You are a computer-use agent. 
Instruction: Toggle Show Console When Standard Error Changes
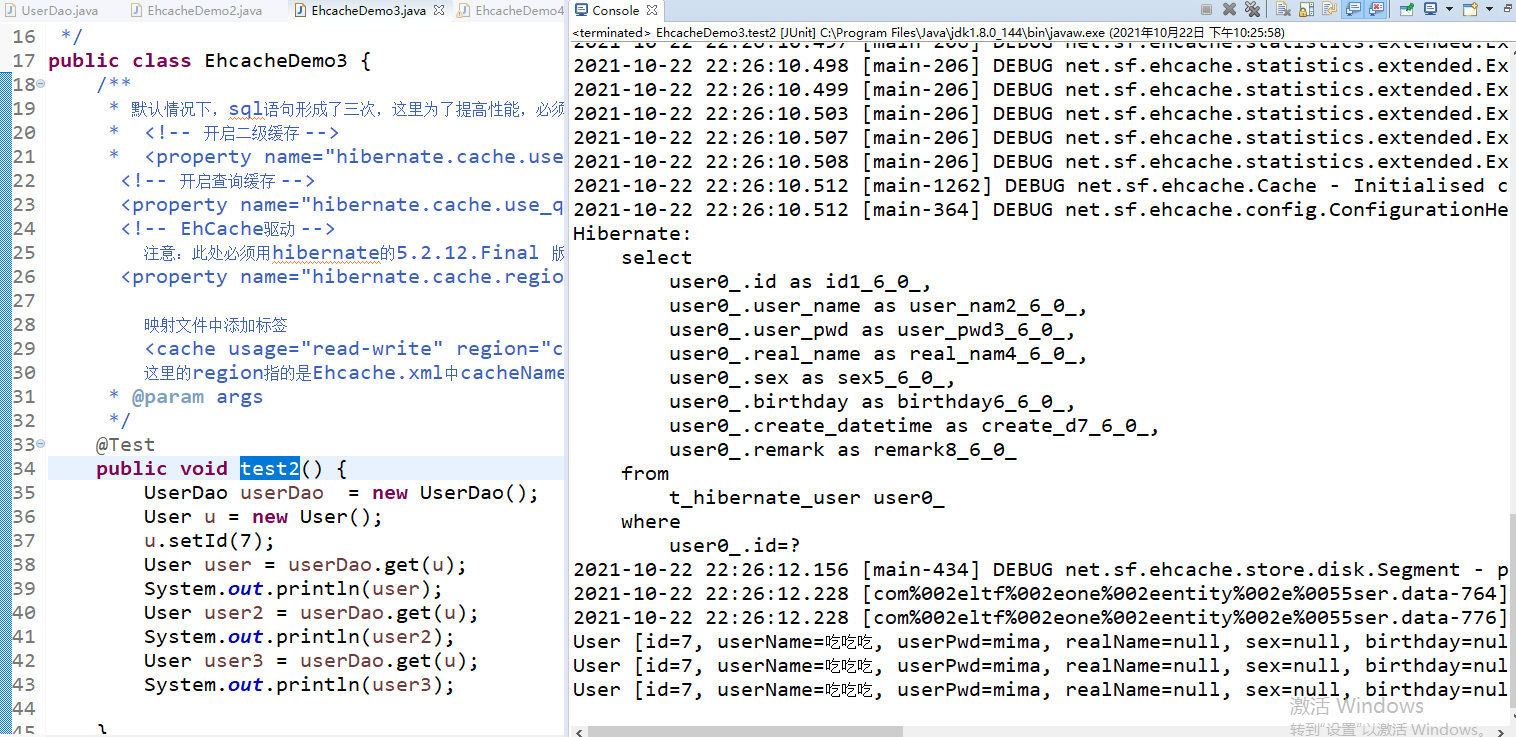[1376, 10]
